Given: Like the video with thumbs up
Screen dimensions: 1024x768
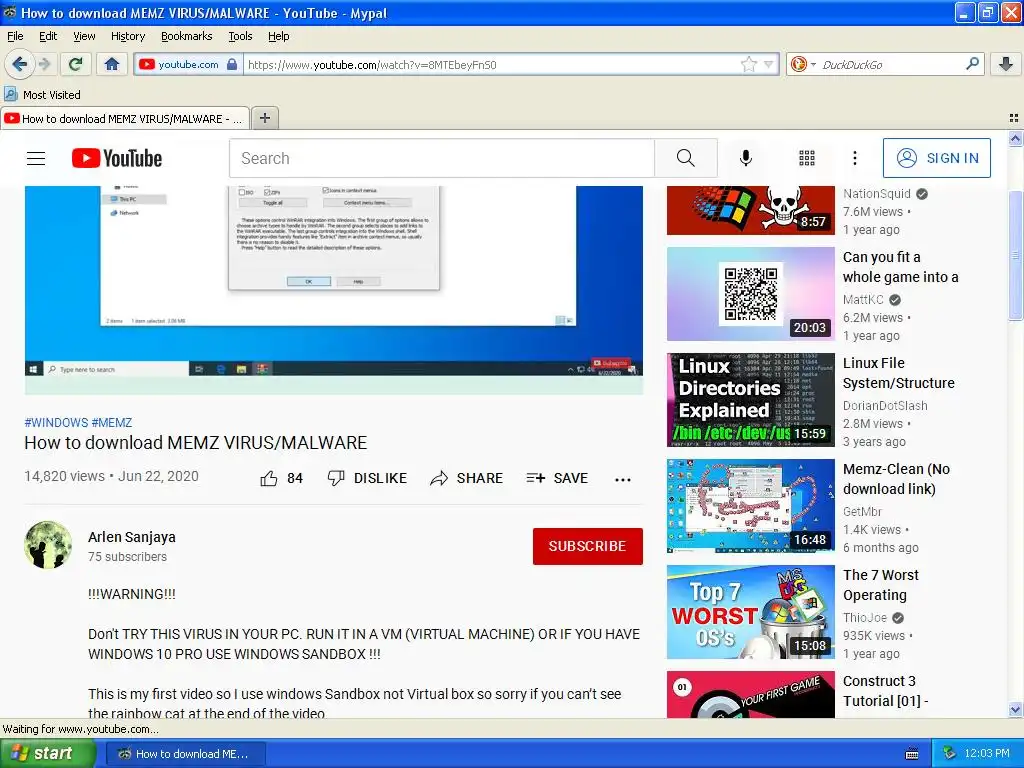Looking at the screenshot, I should point(281,478).
